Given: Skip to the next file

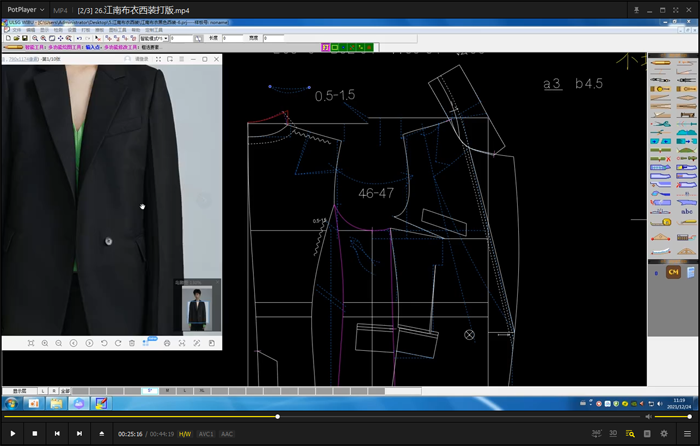Looking at the screenshot, I should [79, 433].
